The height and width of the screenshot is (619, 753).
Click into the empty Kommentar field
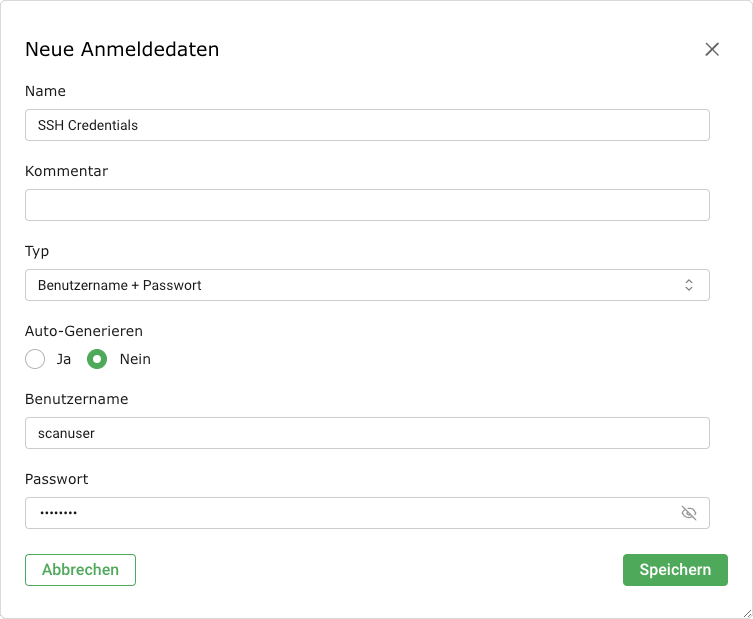[x=367, y=205]
